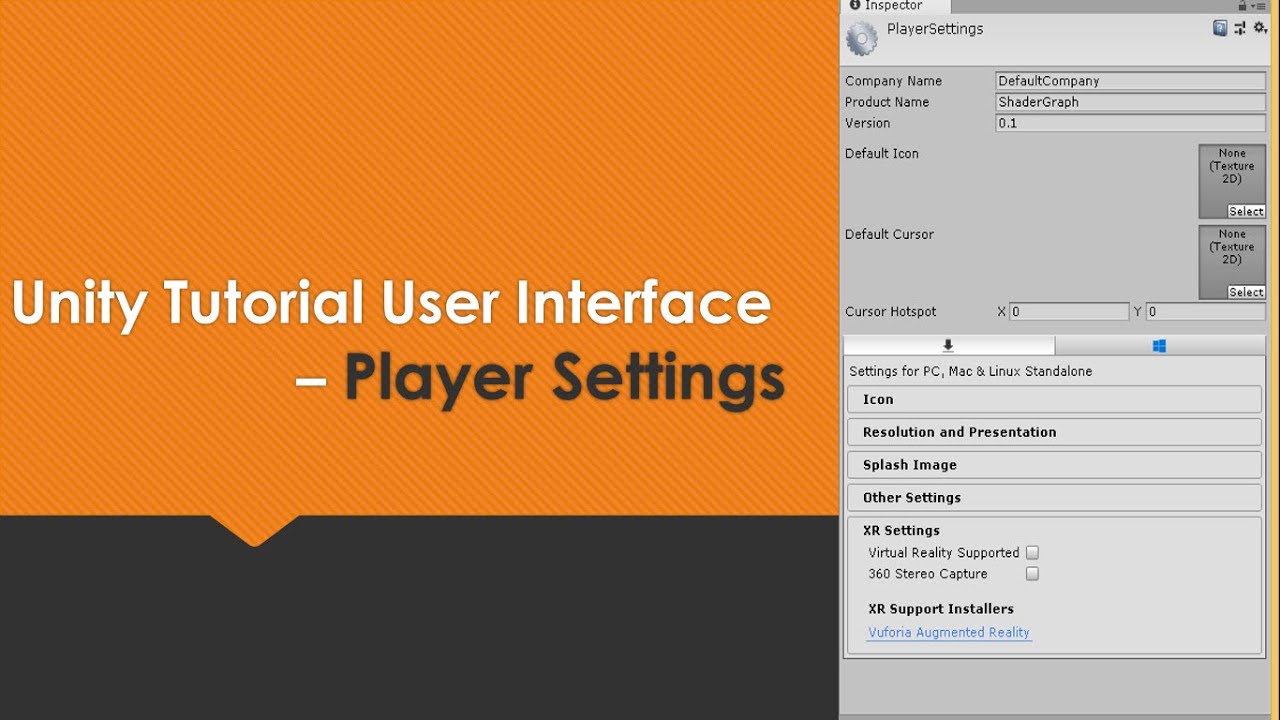Click 'Settings for PC, Mac & Linux Standalone' text
Screen dimensions: 1280x720
(970, 371)
